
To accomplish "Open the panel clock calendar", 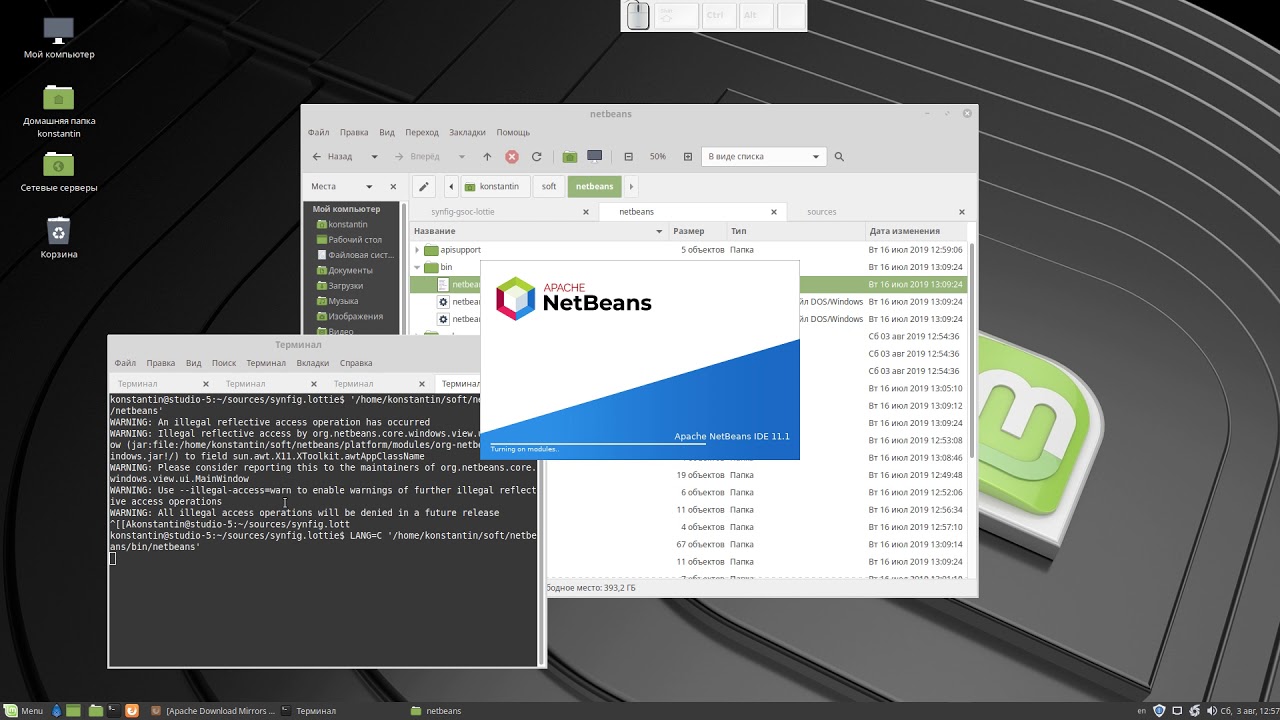I will [x=1249, y=711].
